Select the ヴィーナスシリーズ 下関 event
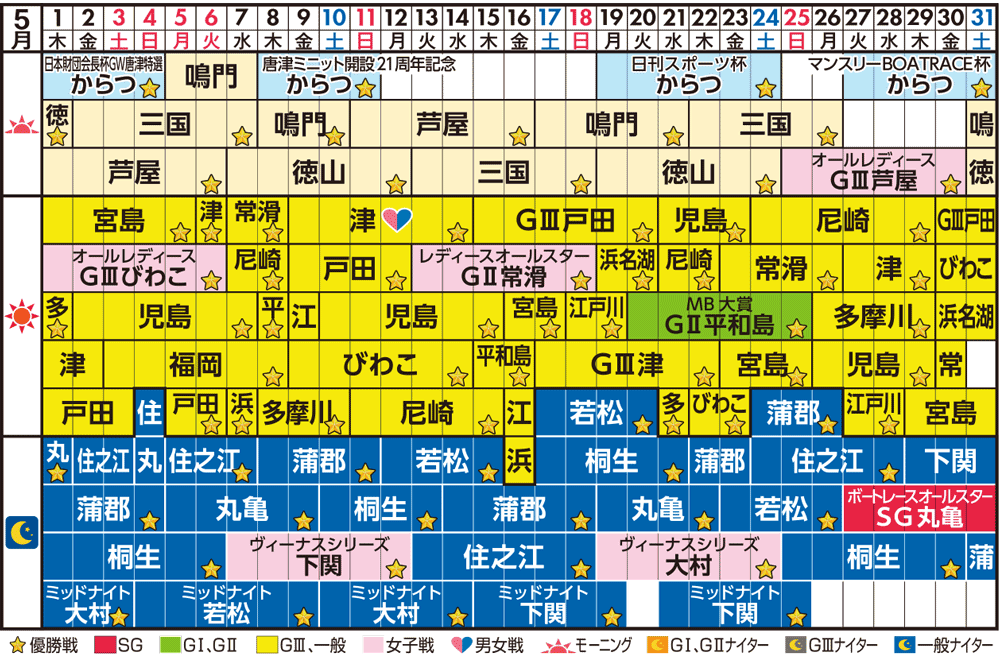The image size is (1000, 662). [319, 557]
